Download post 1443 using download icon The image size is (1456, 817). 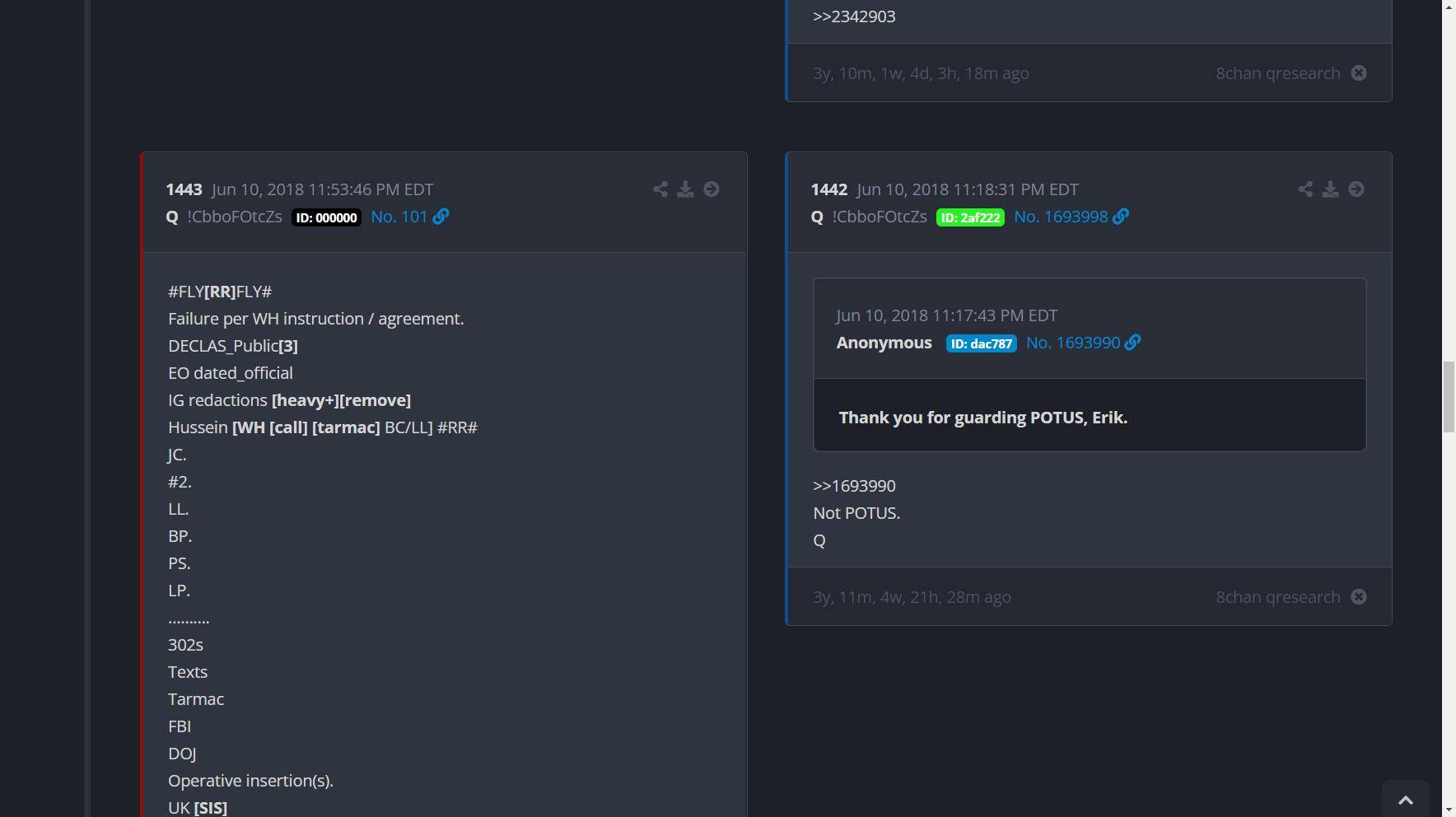(685, 189)
